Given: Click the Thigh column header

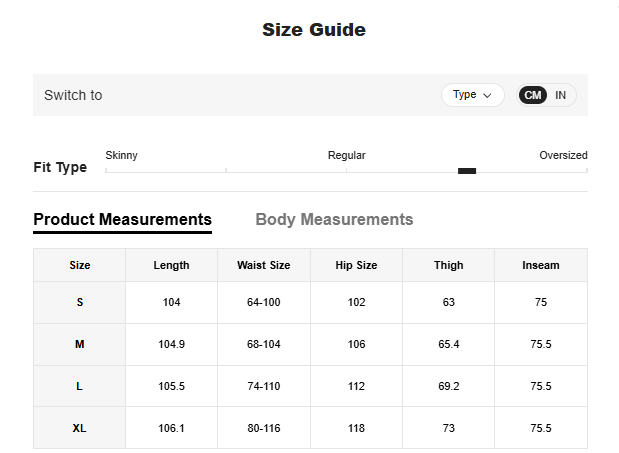Looking at the screenshot, I should pos(448,265).
